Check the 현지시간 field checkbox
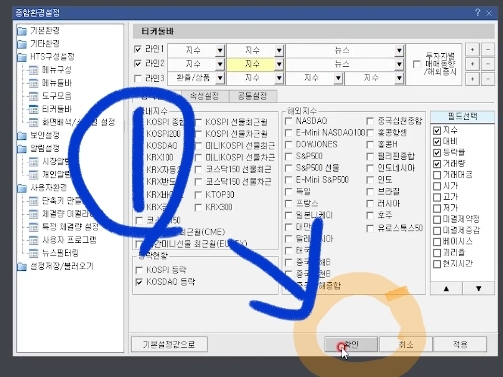 [437, 264]
